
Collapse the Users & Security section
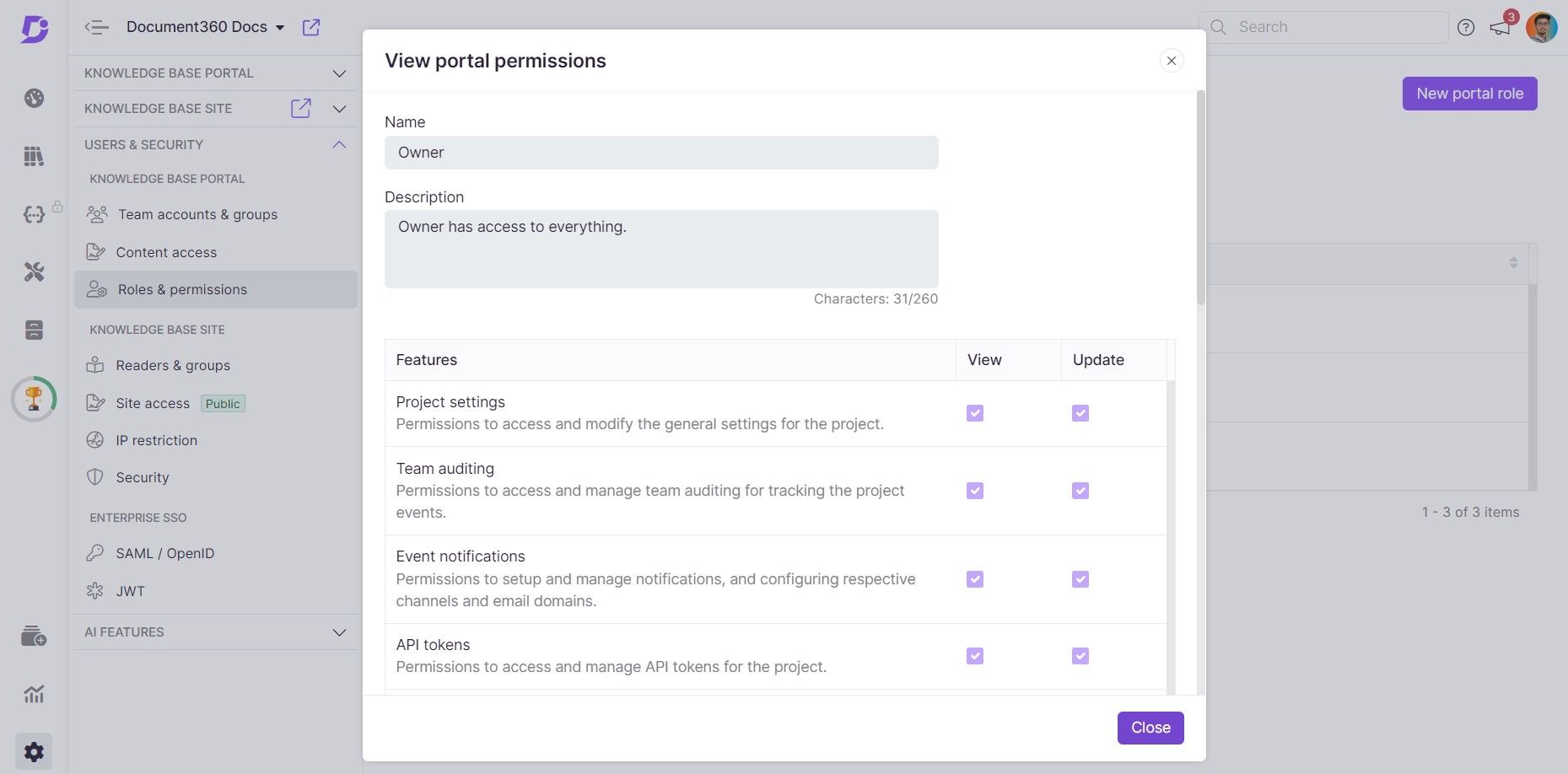pos(339,144)
